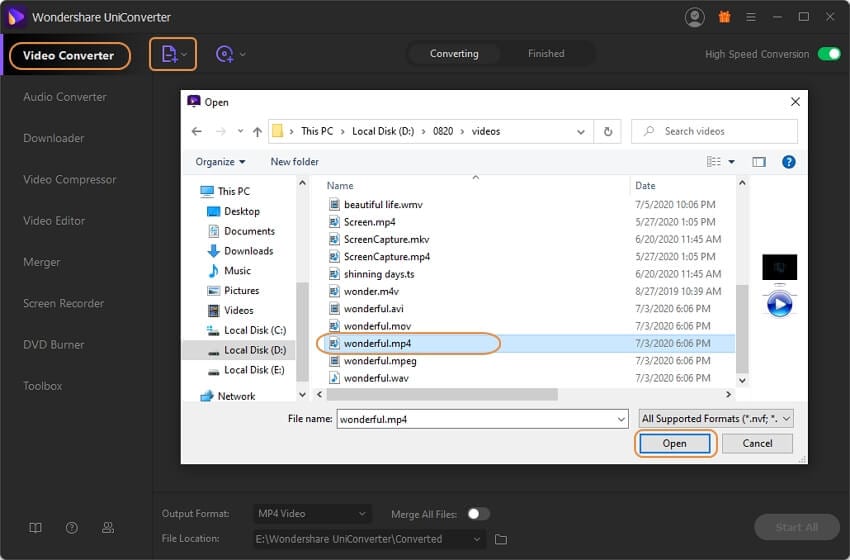
Task: Toggle the preview pane icon
Action: point(759,162)
